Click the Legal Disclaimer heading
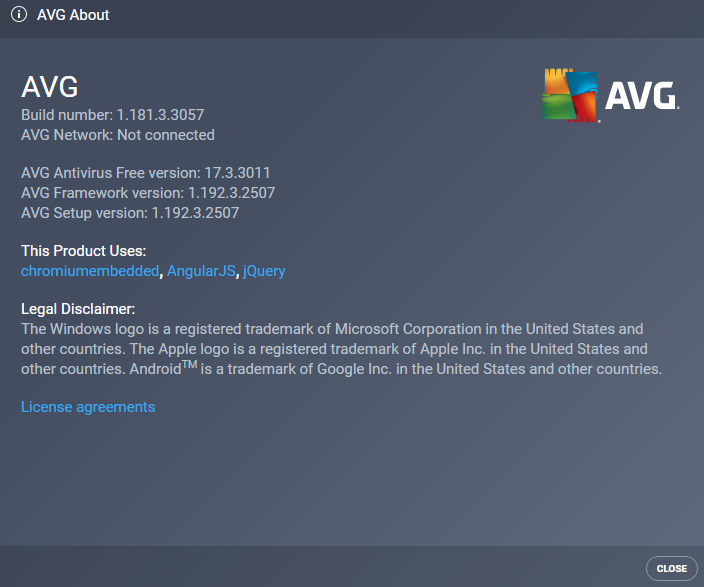This screenshot has width=704, height=587. pos(78,309)
